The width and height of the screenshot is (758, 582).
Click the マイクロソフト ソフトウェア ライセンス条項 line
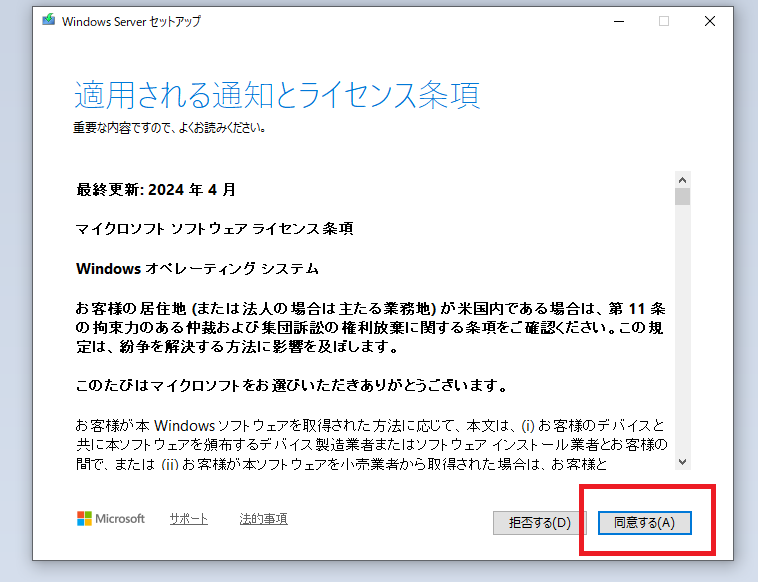[214, 229]
